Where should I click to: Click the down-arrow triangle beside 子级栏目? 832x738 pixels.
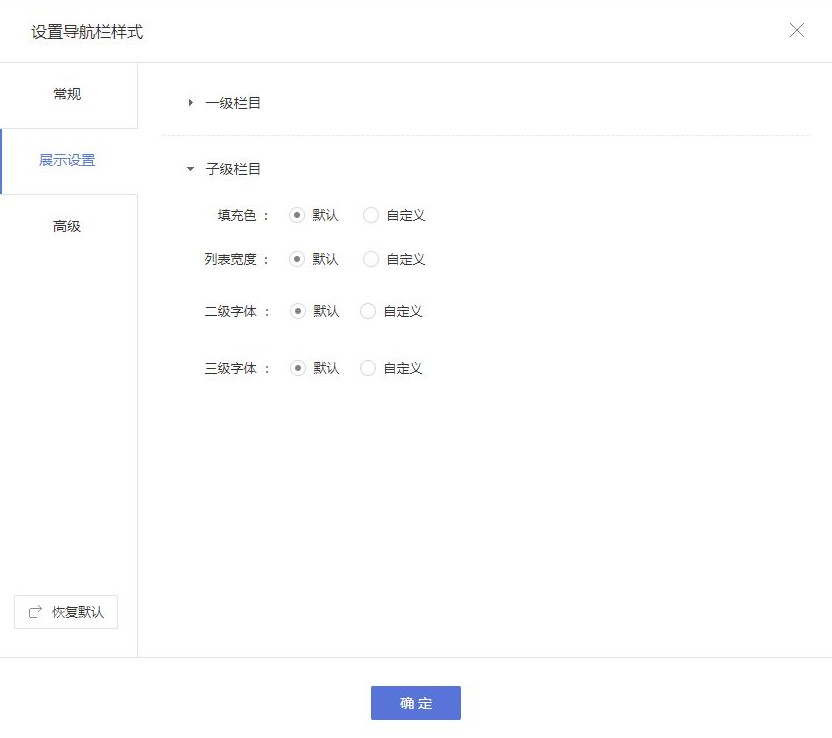pos(189,168)
